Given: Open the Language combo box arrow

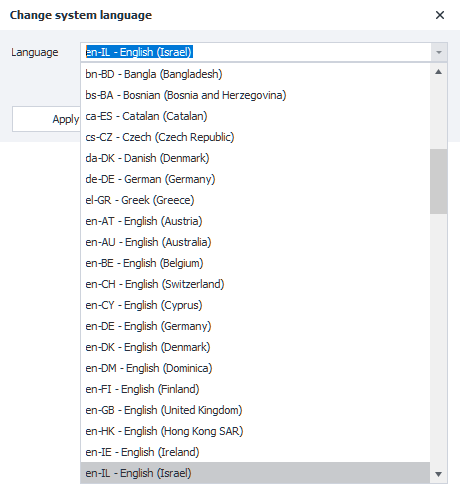Looking at the screenshot, I should [x=439, y=52].
